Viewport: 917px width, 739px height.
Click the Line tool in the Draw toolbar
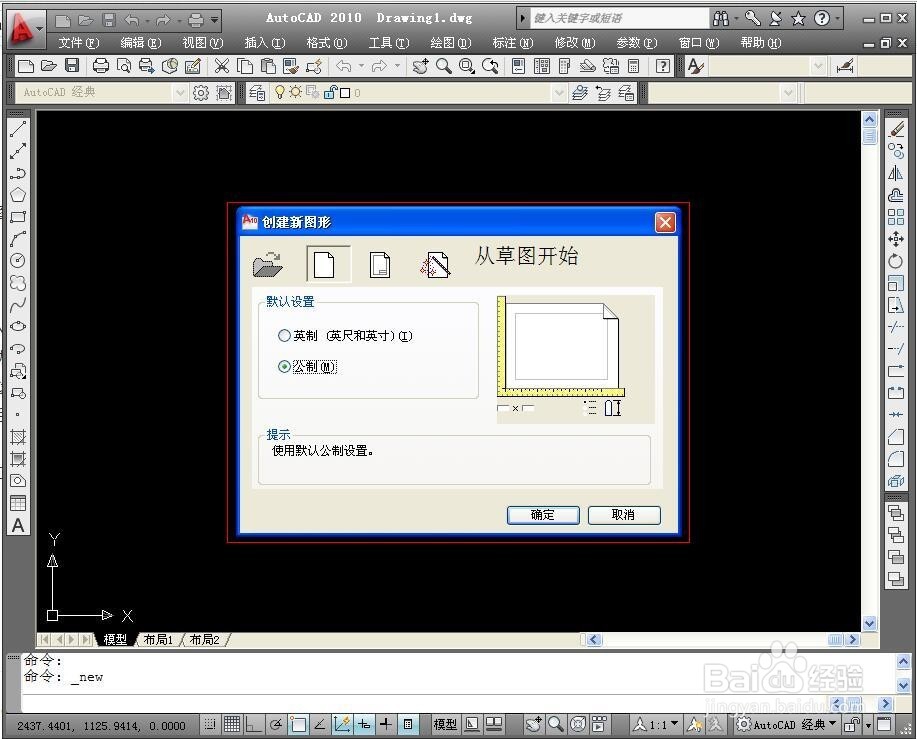pyautogui.click(x=17, y=128)
